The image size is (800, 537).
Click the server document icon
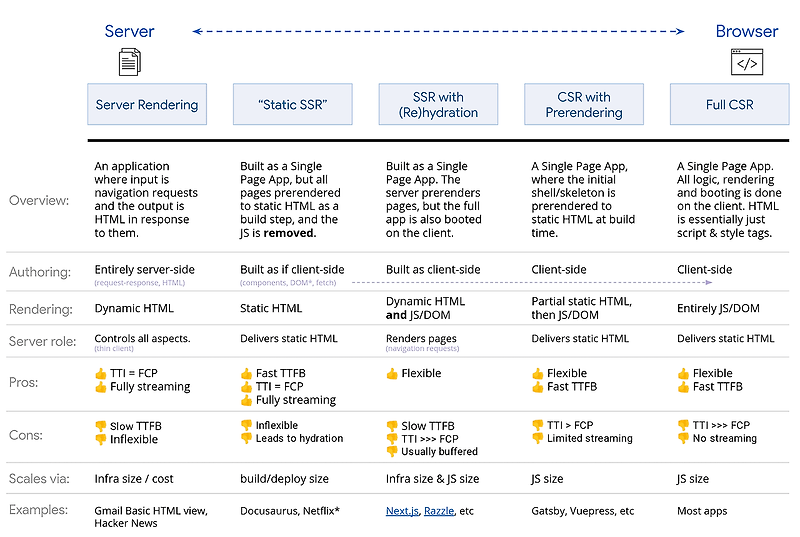(x=130, y=63)
